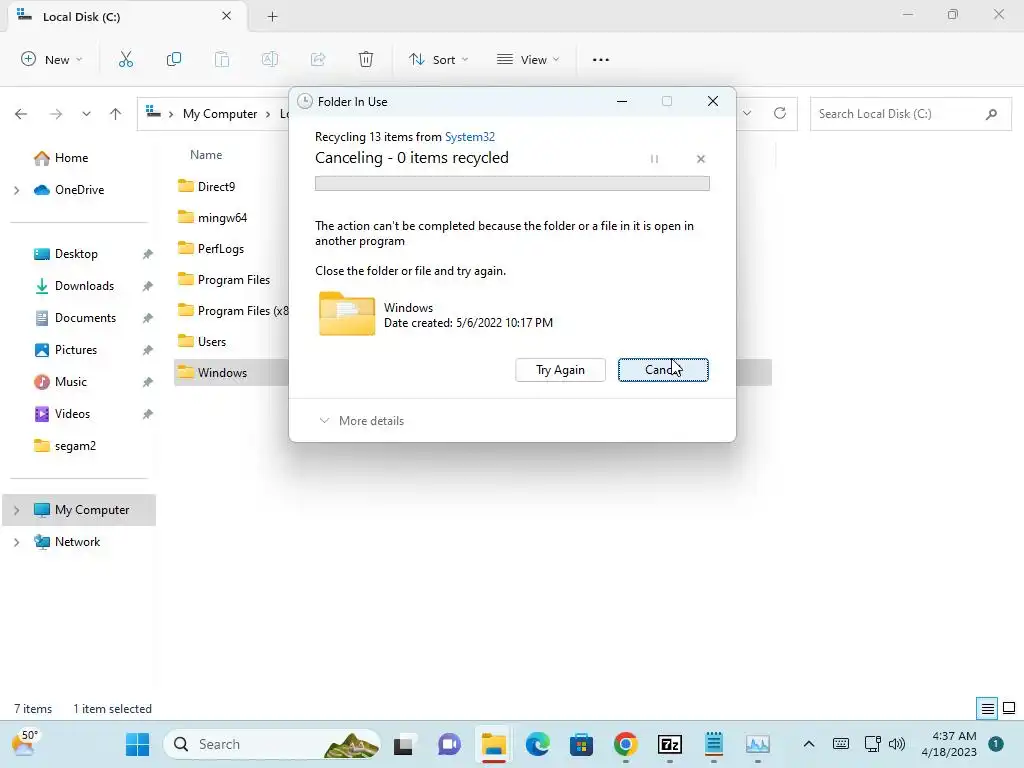Open clock and date flyout

949,744
